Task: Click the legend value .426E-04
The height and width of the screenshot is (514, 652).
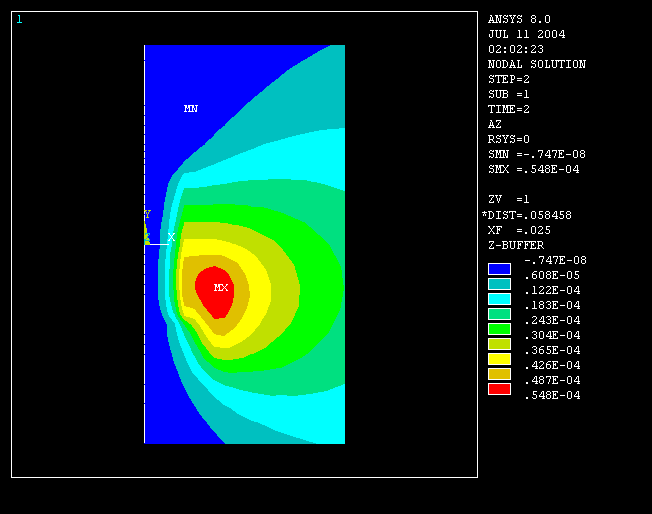Action: (x=552, y=365)
